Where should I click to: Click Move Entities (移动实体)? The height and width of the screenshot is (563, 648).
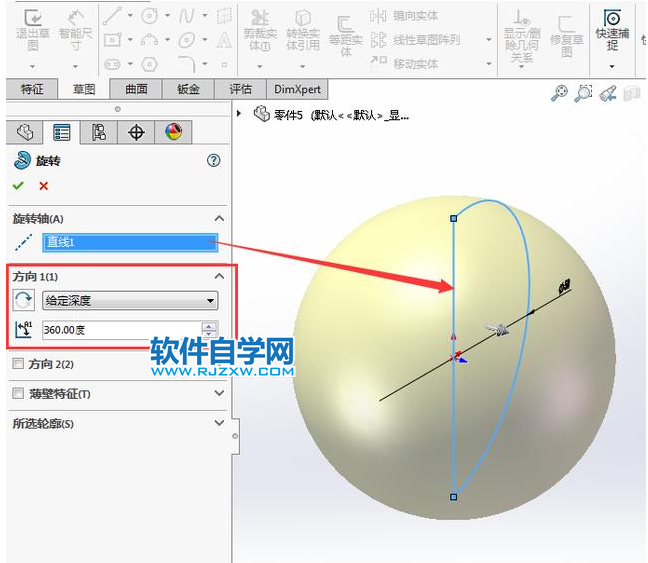(x=404, y=64)
